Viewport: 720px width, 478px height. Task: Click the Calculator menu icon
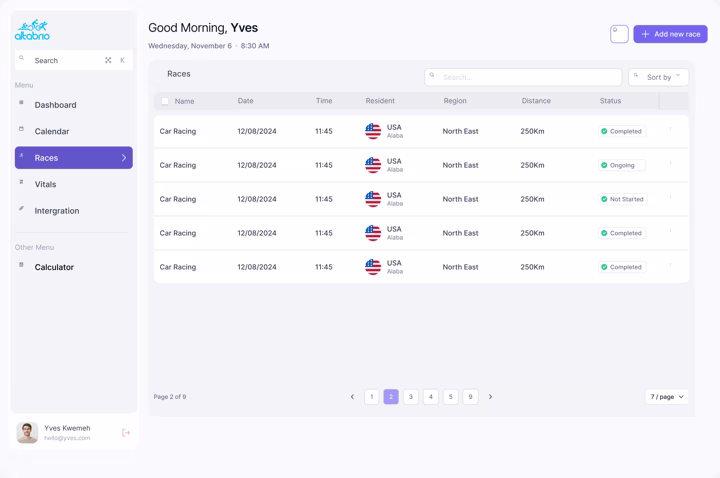pyautogui.click(x=21, y=264)
